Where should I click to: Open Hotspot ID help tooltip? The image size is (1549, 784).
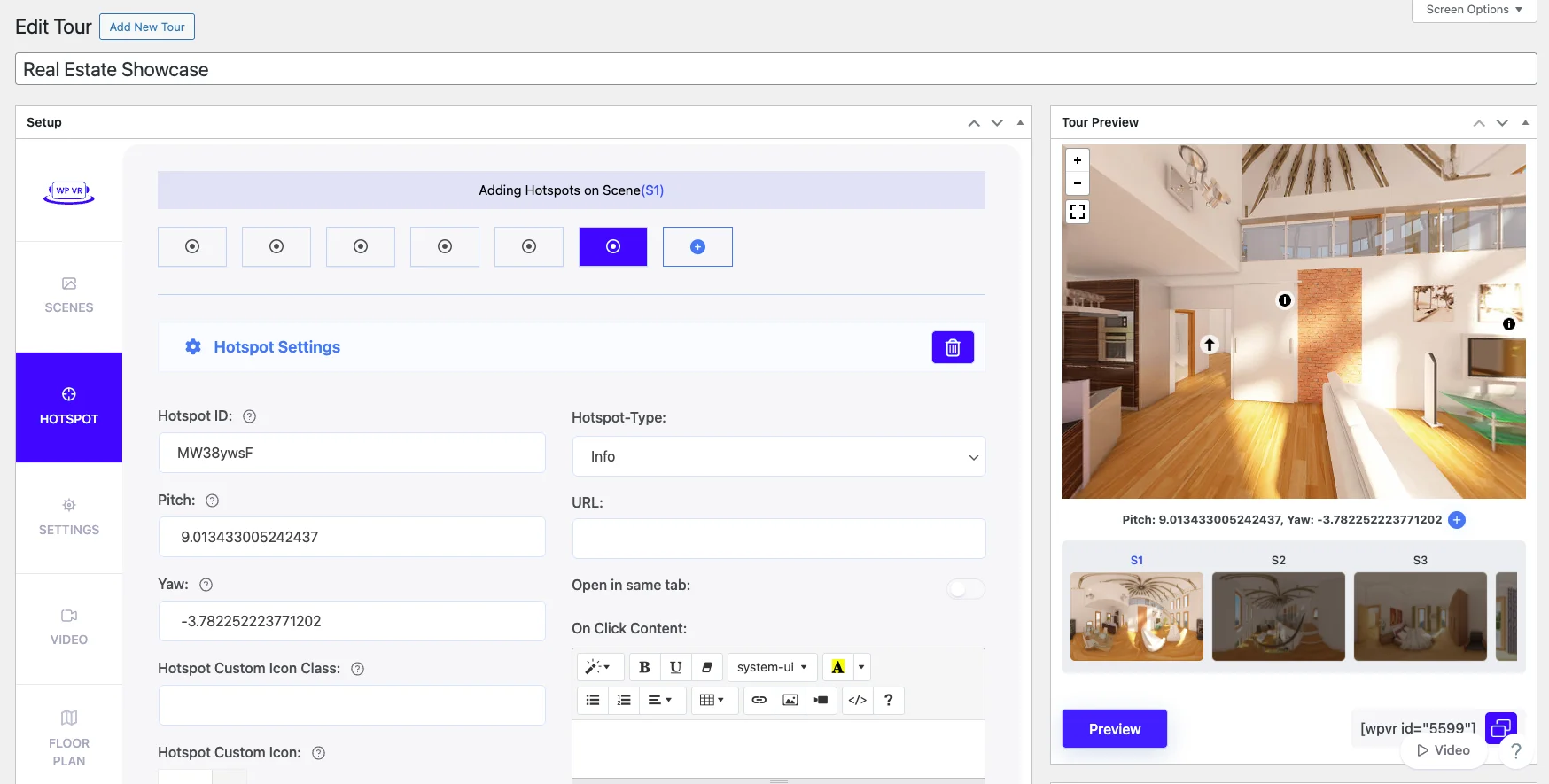[x=250, y=416]
